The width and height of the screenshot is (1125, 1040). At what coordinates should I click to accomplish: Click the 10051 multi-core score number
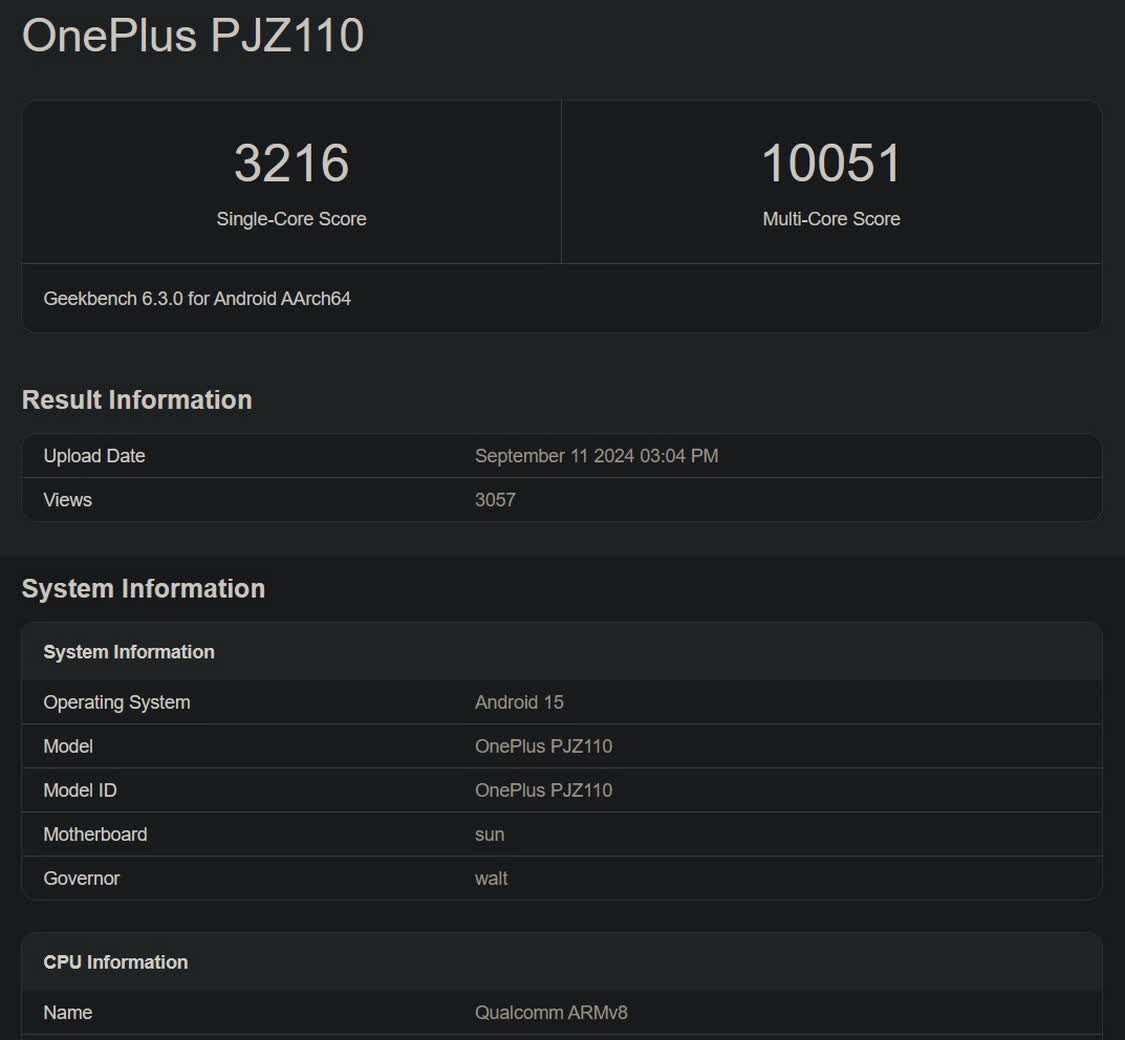pyautogui.click(x=831, y=163)
